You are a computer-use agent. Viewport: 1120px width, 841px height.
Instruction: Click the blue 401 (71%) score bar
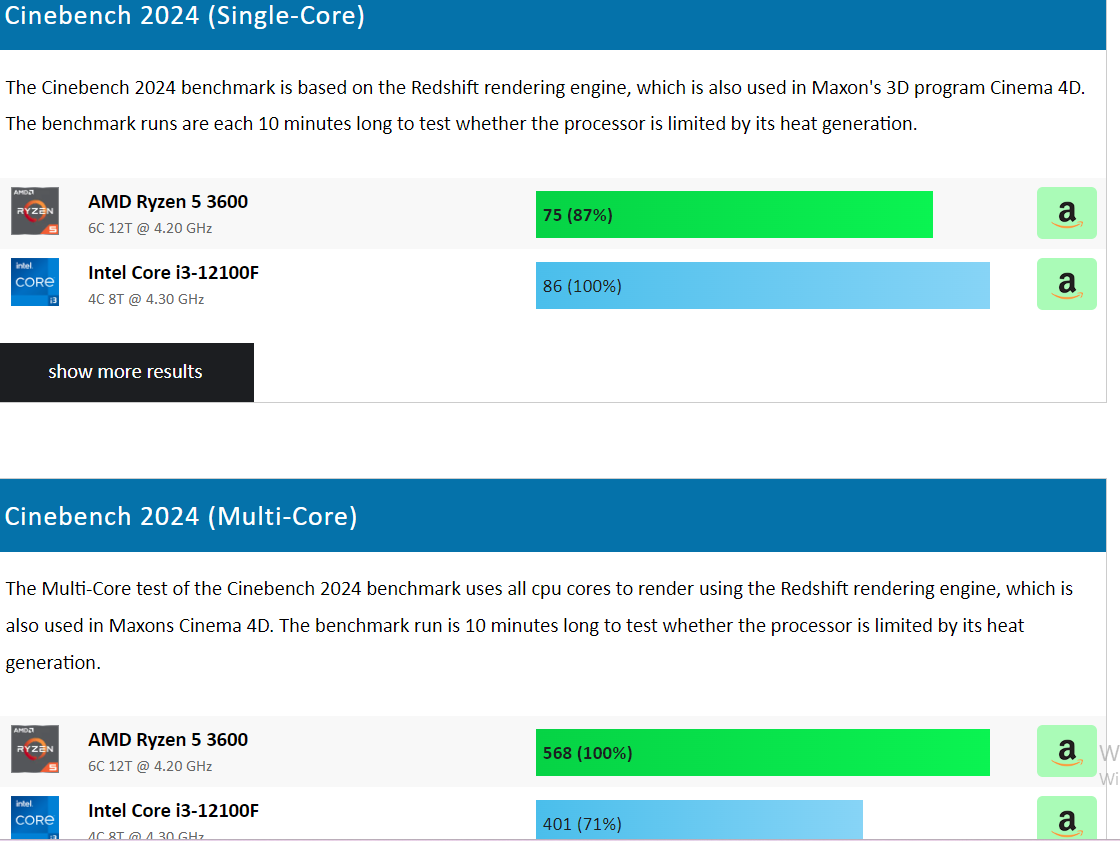pyautogui.click(x=699, y=822)
